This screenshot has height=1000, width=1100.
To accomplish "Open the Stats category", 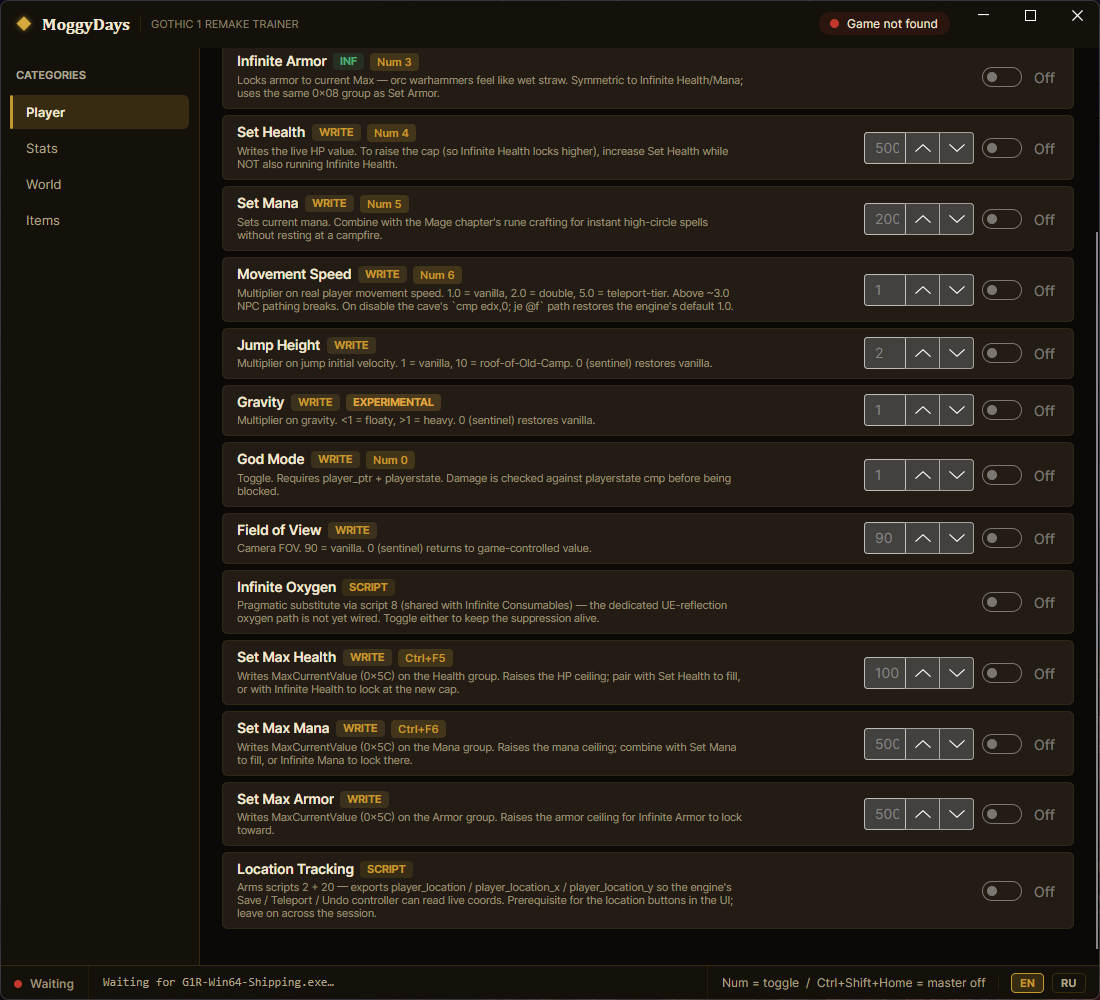I will [x=100, y=148].
